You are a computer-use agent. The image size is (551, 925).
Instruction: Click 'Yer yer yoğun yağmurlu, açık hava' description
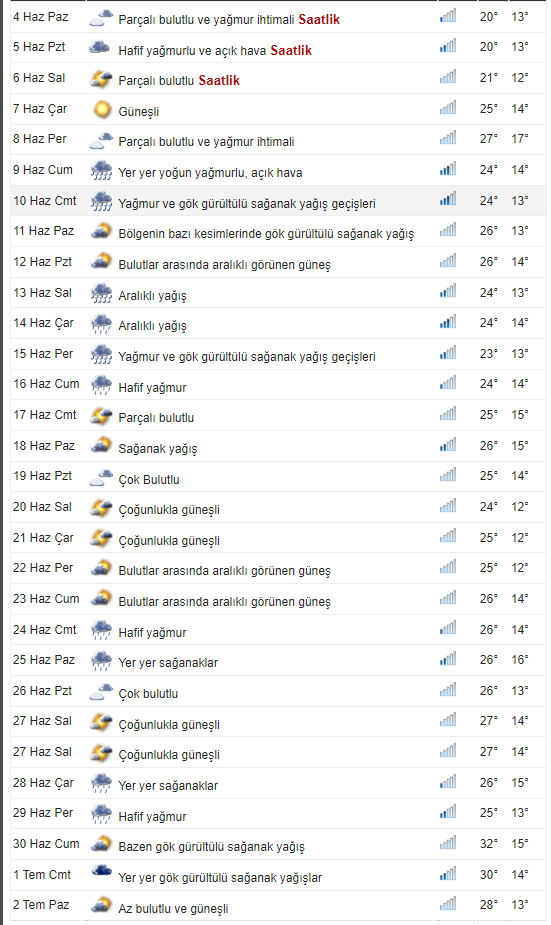[x=210, y=173]
